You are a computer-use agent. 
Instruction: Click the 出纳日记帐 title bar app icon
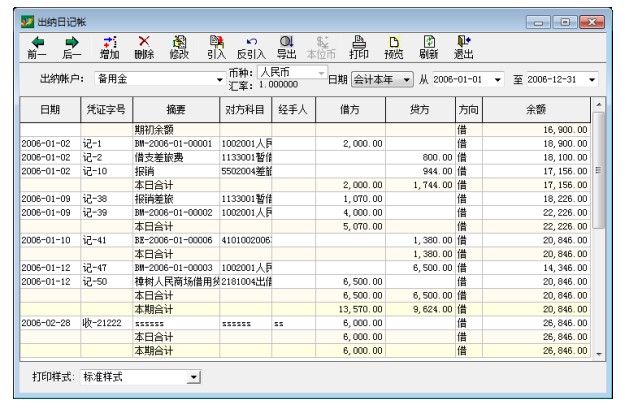[x=27, y=21]
